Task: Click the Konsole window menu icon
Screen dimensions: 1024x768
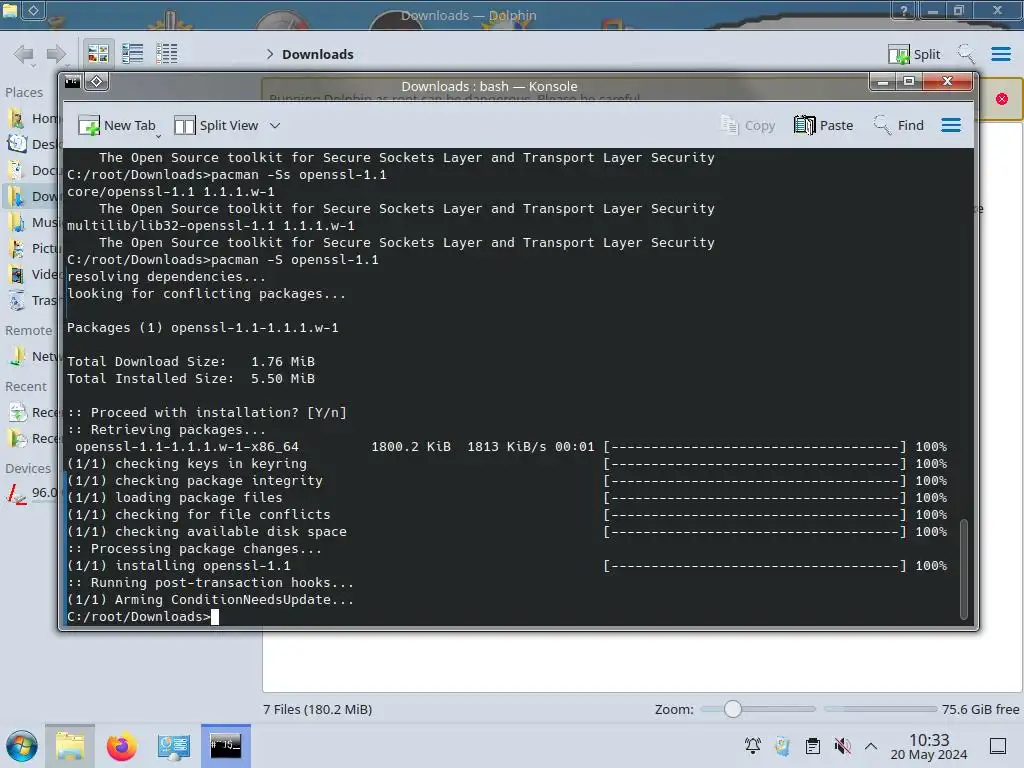Action: (x=72, y=82)
